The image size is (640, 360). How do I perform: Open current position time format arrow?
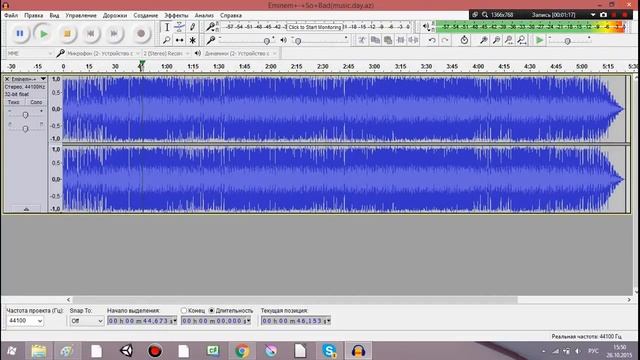coord(329,321)
